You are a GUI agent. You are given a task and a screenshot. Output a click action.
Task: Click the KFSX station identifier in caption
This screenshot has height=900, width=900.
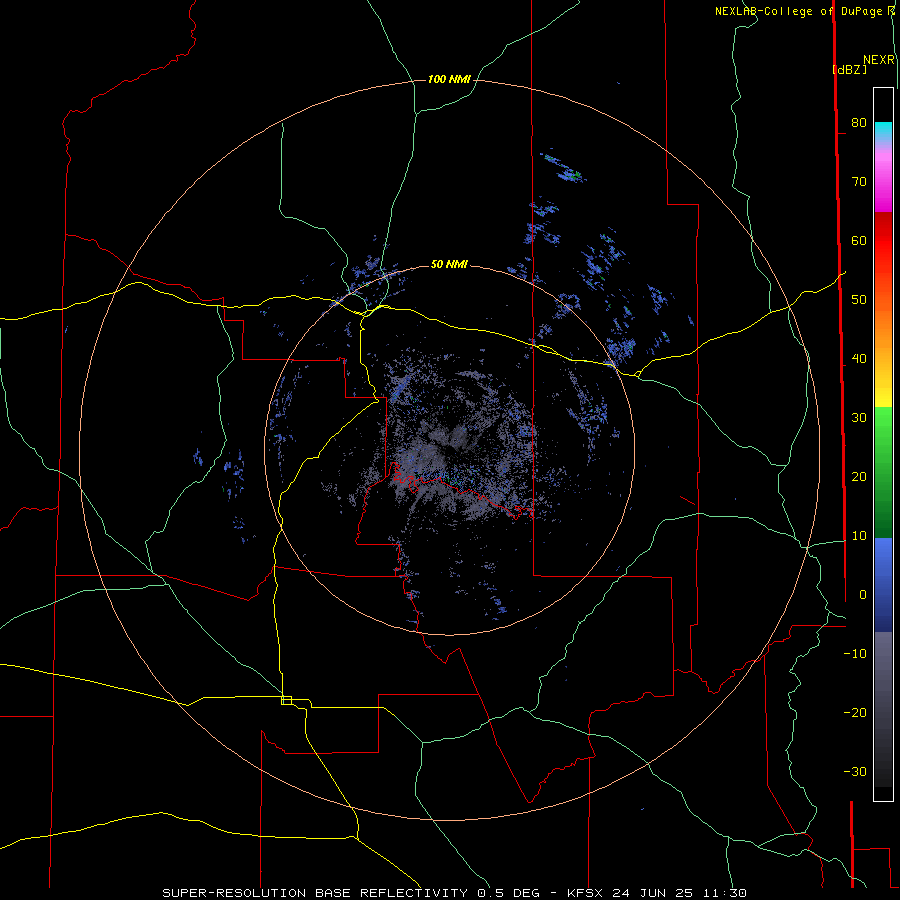pyautogui.click(x=586, y=893)
